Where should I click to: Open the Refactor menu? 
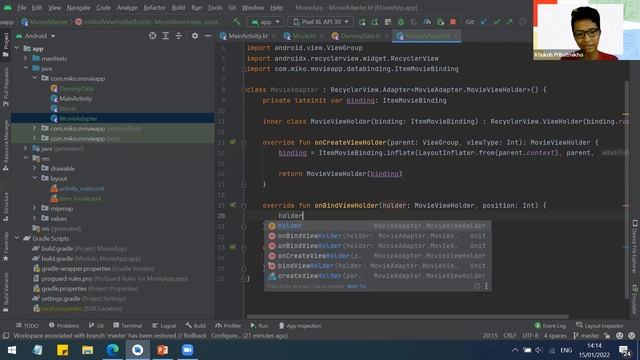point(154,7)
